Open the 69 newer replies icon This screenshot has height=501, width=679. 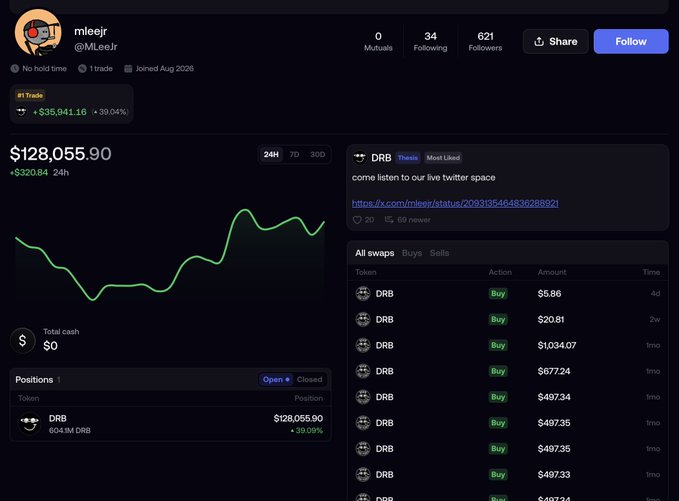coord(389,220)
